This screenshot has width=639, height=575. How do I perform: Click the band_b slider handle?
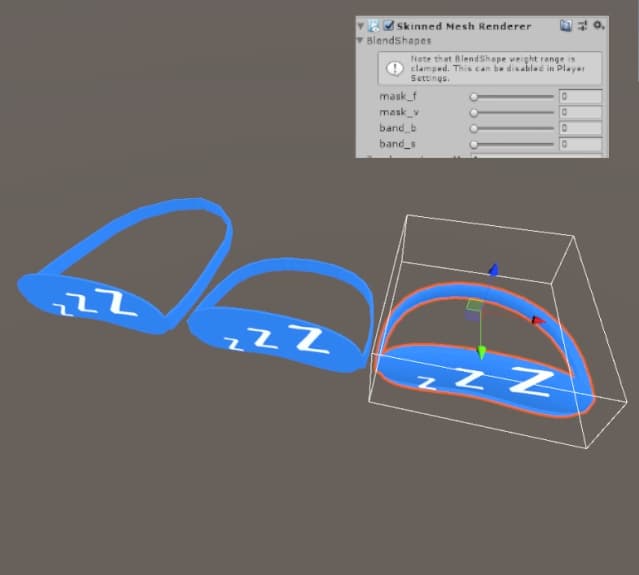[x=474, y=129]
